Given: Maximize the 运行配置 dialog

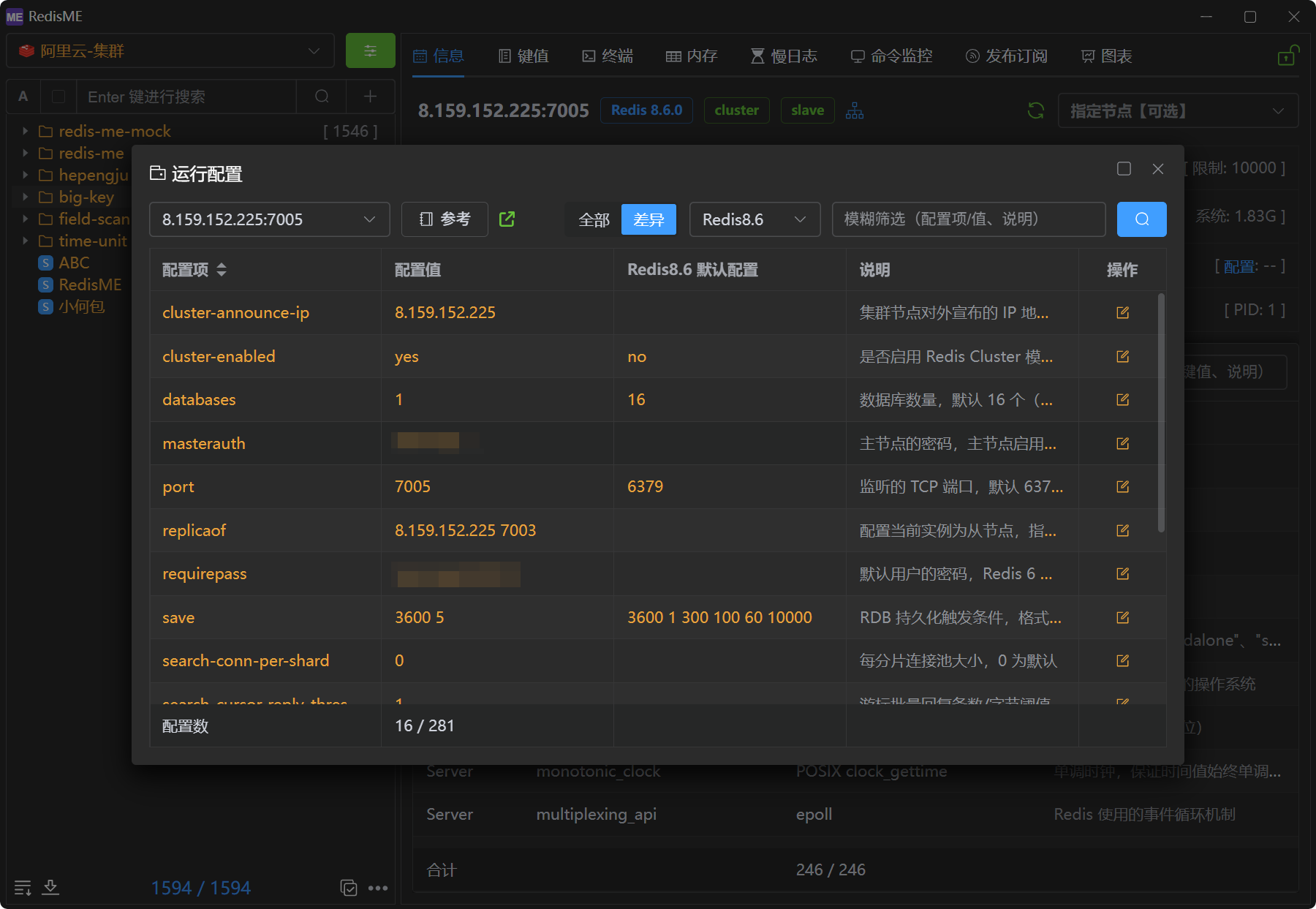Looking at the screenshot, I should click(1124, 169).
